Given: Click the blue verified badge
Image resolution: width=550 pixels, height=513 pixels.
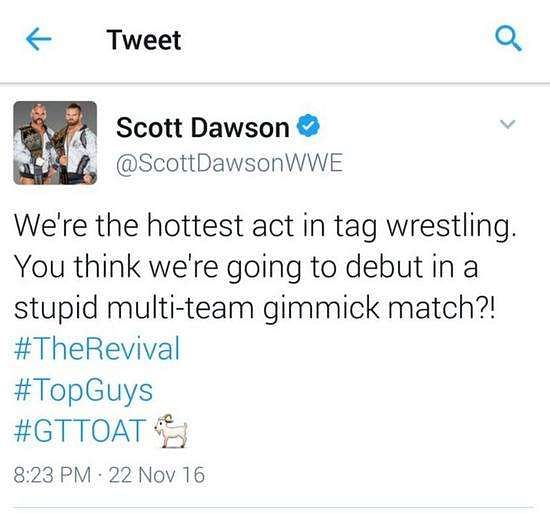Looking at the screenshot, I should (309, 125).
